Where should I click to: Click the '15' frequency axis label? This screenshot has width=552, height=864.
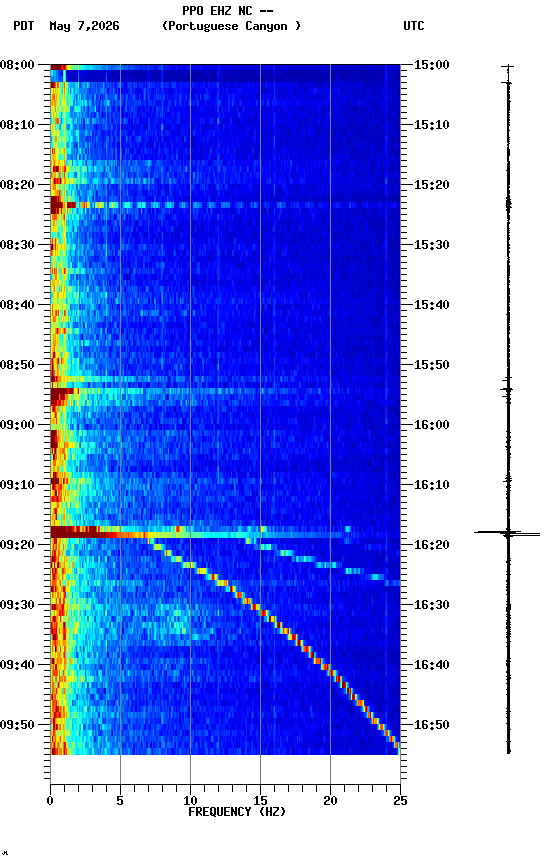point(260,801)
